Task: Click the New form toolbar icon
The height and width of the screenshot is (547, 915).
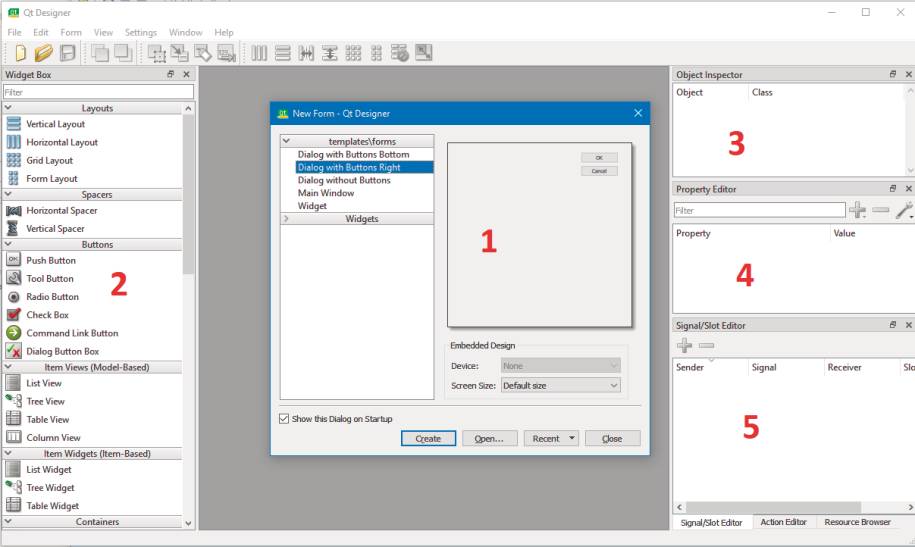Action: (20, 53)
